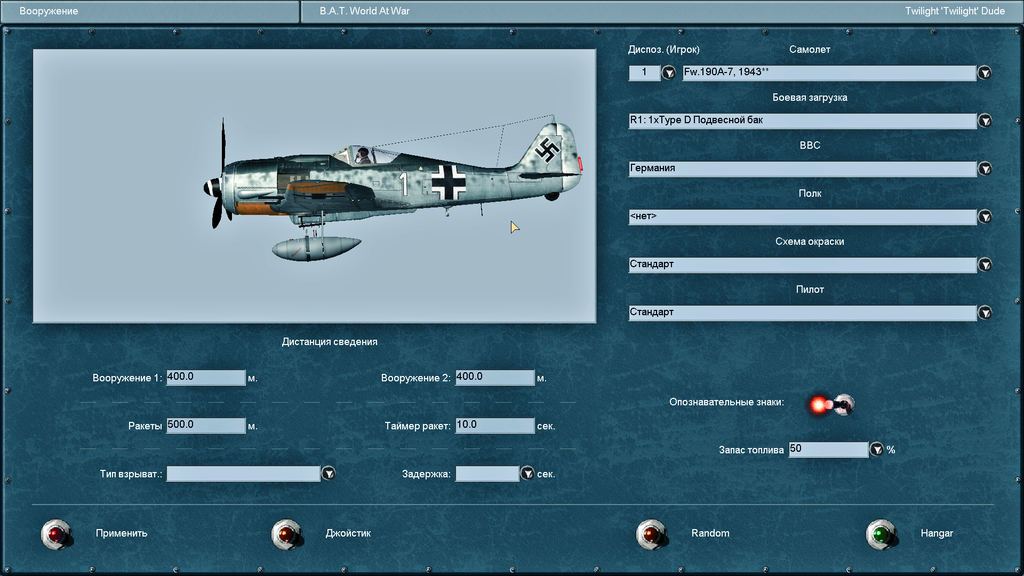Click the Hangar label
1024x576 pixels.
(x=936, y=534)
